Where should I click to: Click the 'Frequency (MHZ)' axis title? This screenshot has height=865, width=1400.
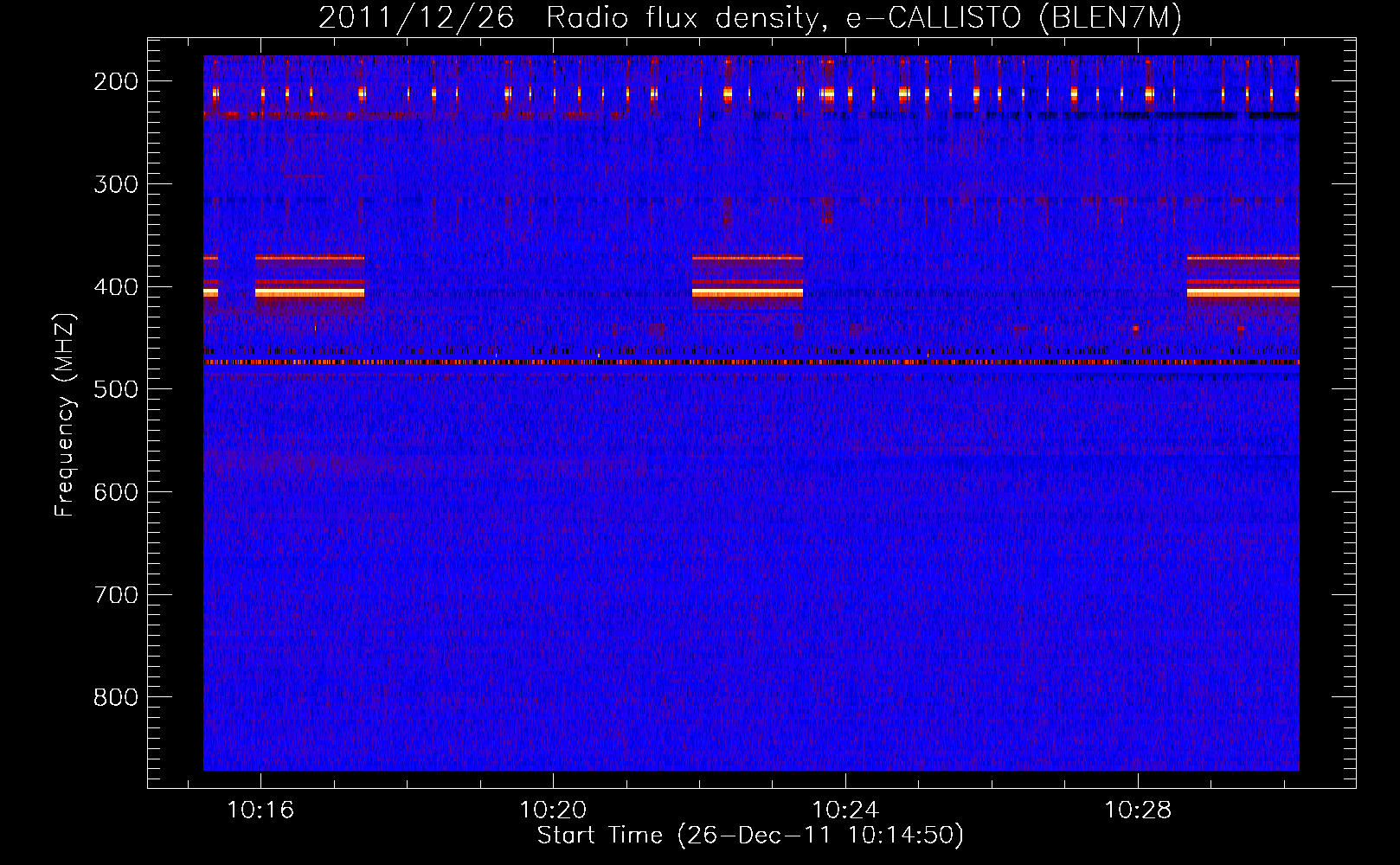[65, 414]
